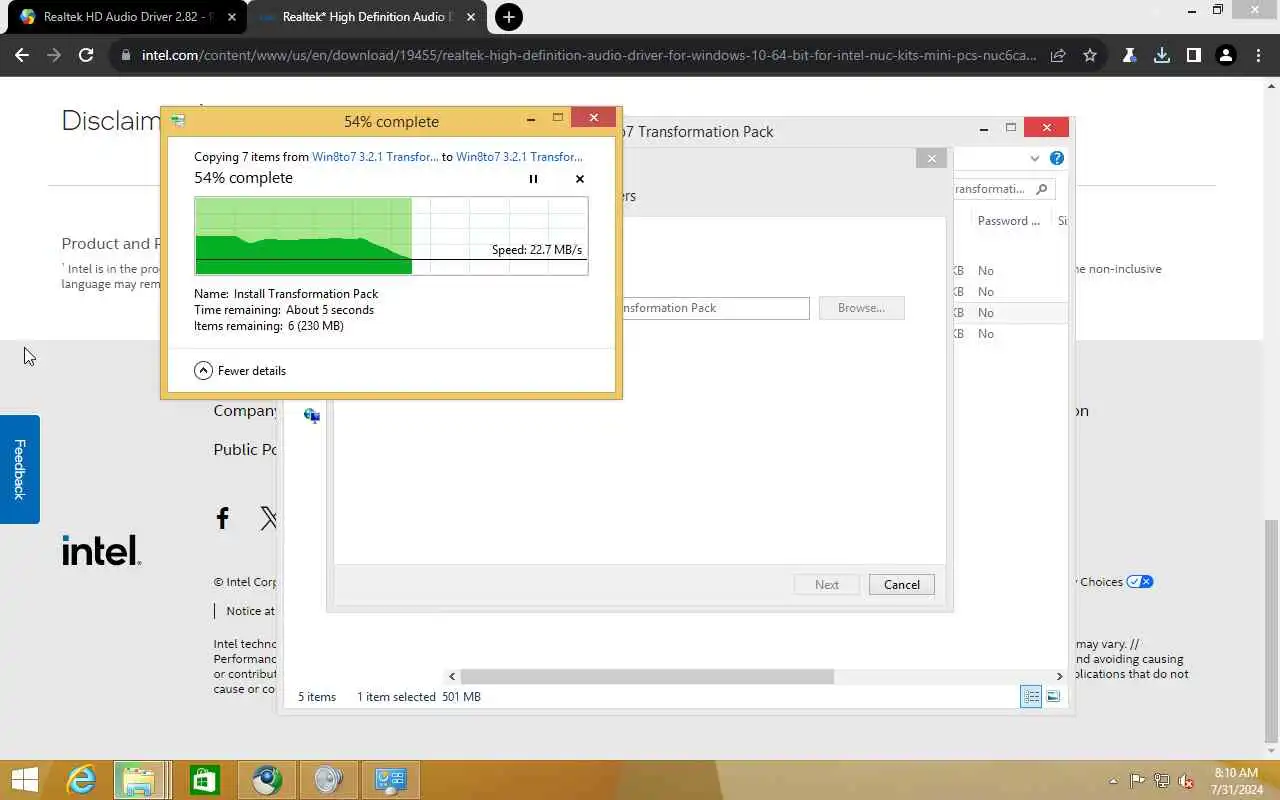This screenshot has width=1280, height=800.
Task: Open browser downloads icon
Action: coord(1162,56)
